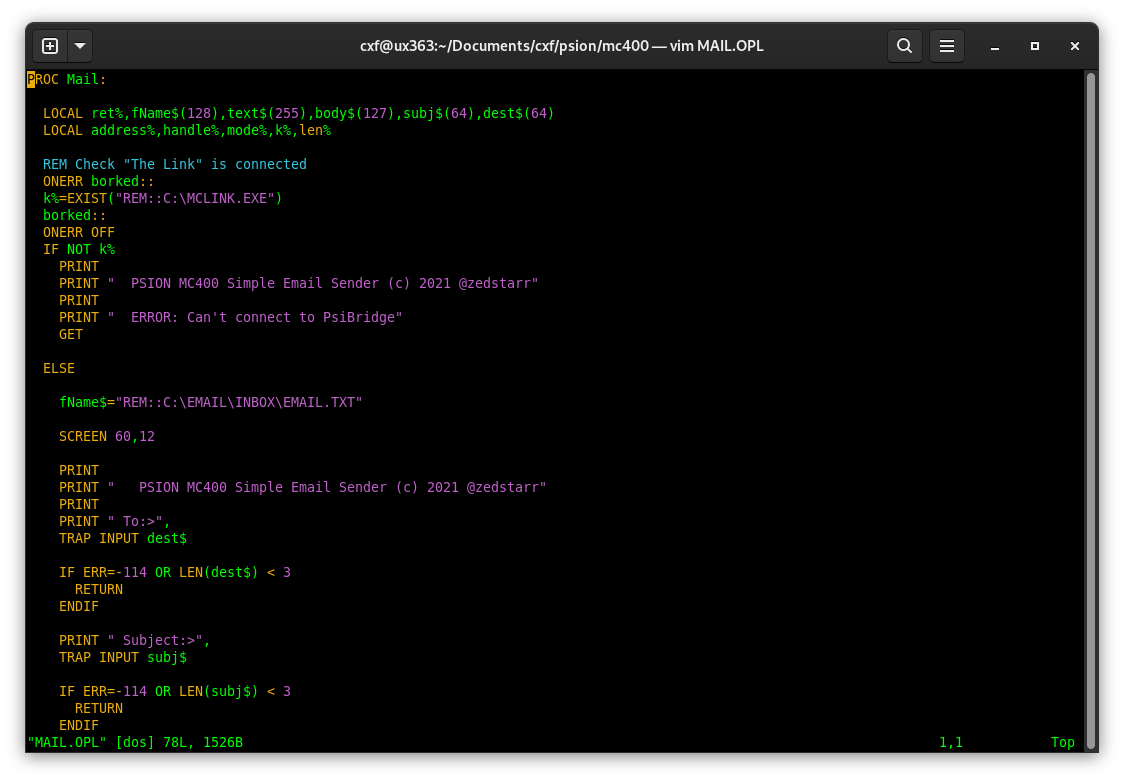Minimize the terminal window

pyautogui.click(x=995, y=46)
